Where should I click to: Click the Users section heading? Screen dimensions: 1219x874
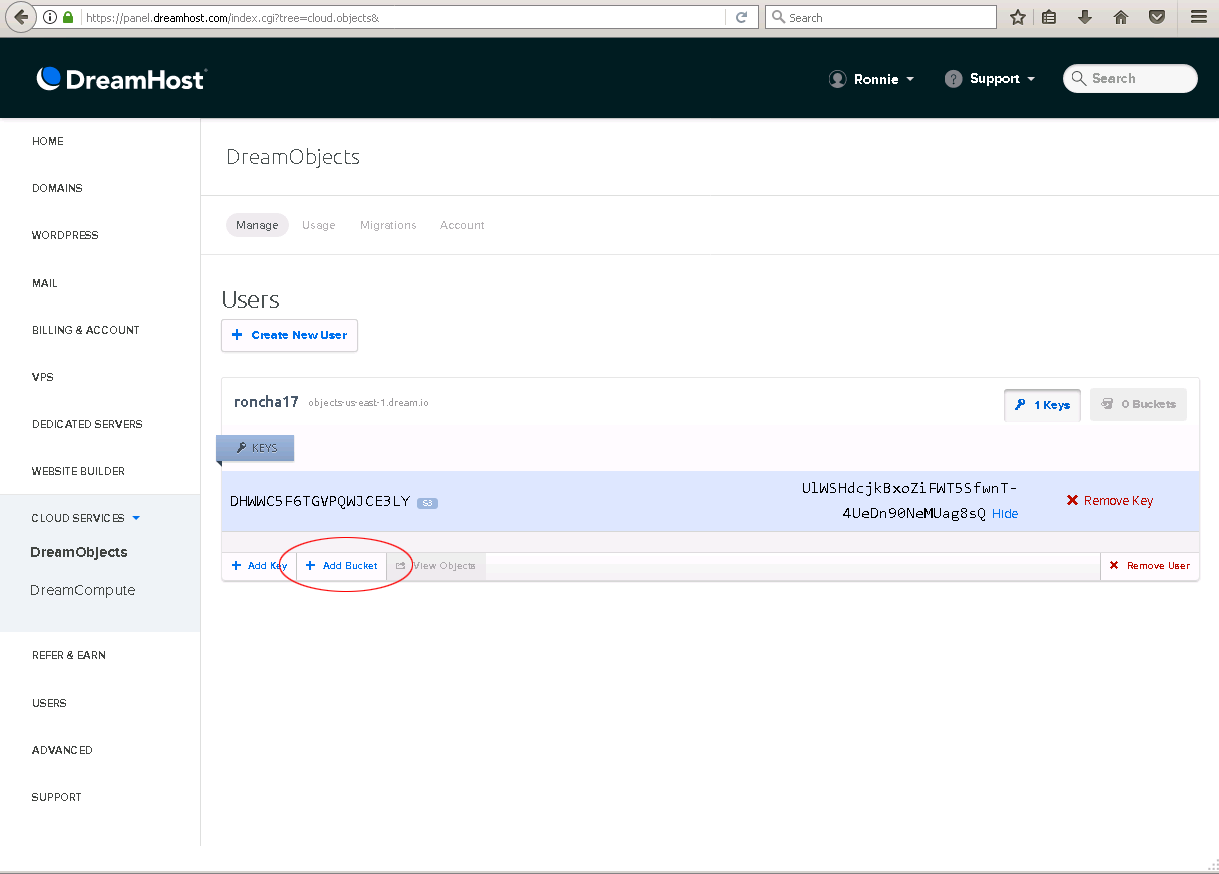(251, 300)
